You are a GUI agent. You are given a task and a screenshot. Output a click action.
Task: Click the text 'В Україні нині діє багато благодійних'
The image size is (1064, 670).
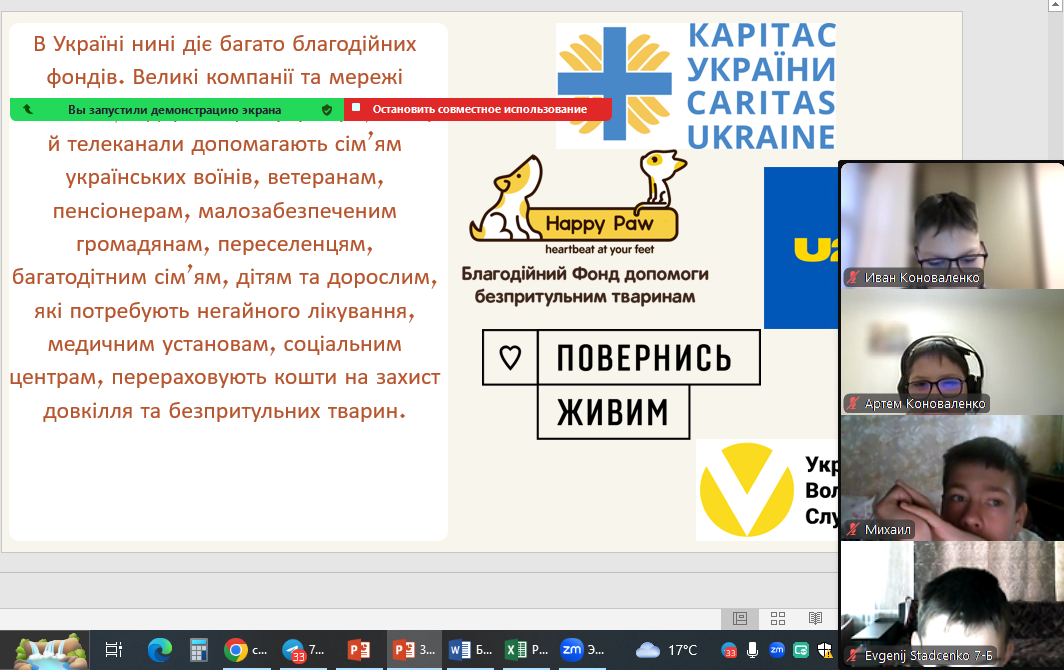tap(225, 44)
